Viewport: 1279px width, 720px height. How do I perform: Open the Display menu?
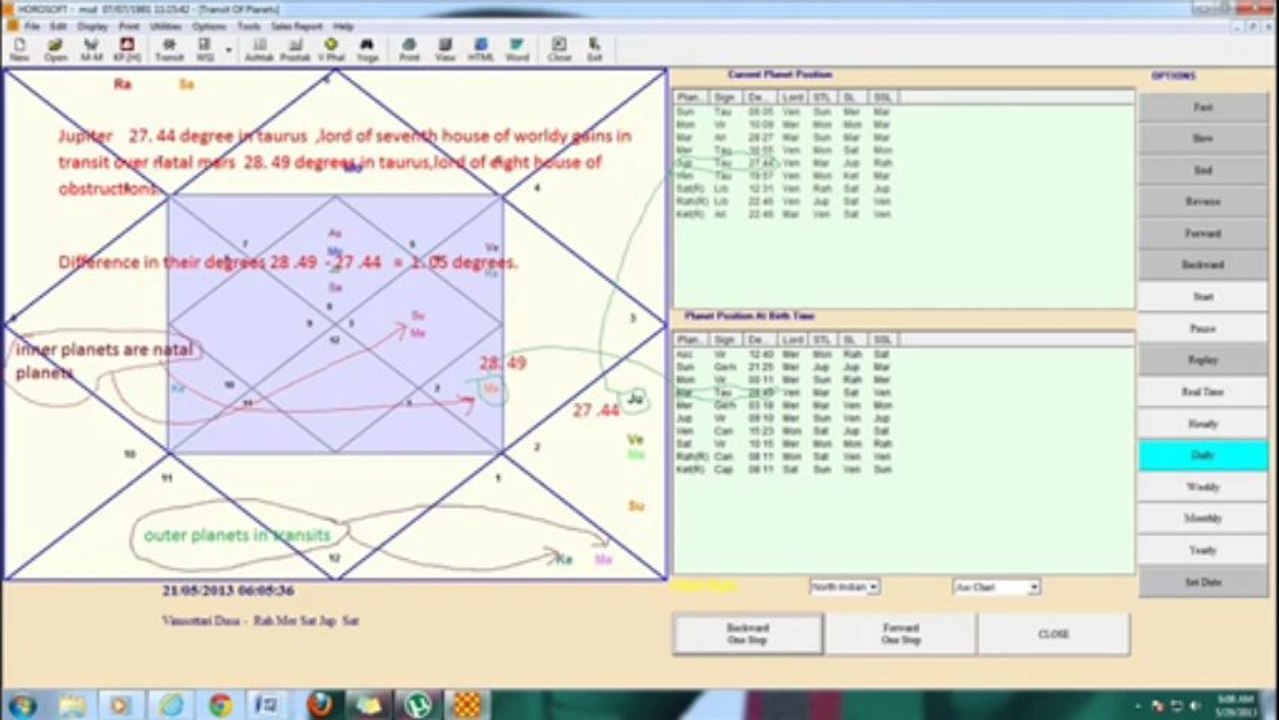(x=92, y=26)
